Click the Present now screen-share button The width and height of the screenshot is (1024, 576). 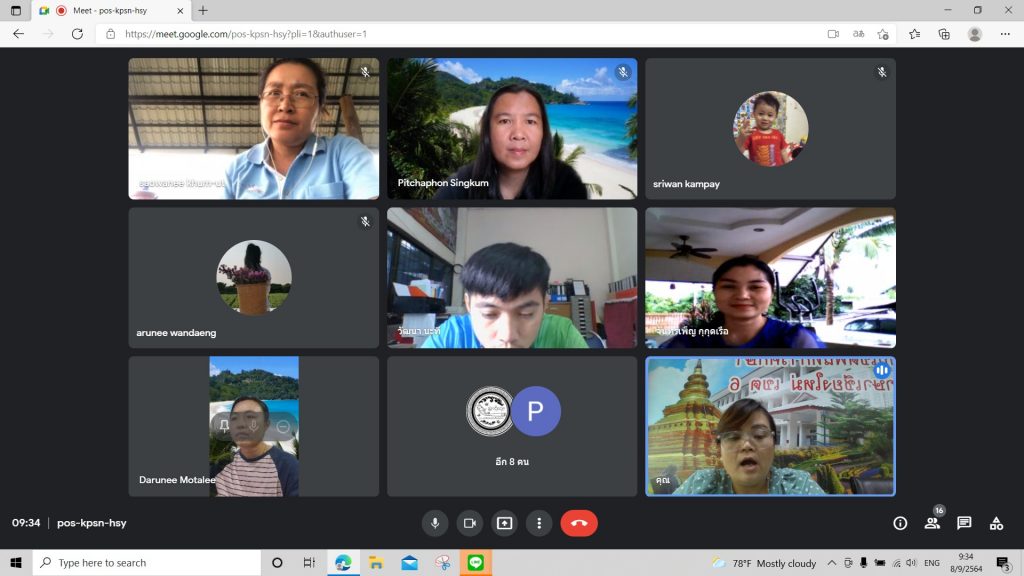(504, 523)
